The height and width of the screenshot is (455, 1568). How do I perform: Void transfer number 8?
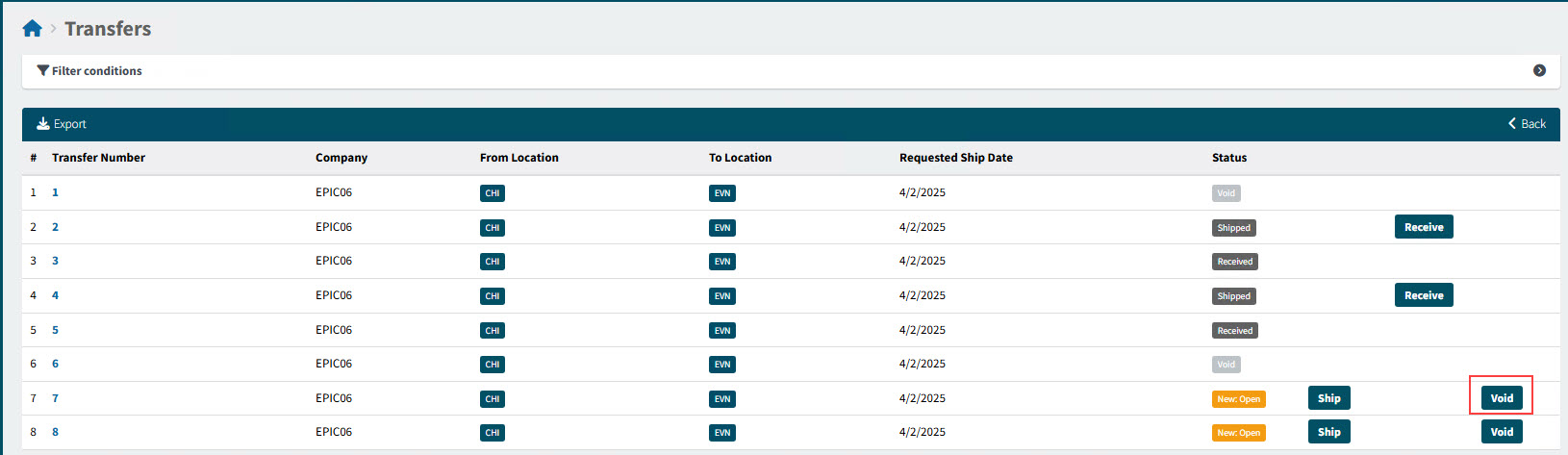coord(1502,432)
